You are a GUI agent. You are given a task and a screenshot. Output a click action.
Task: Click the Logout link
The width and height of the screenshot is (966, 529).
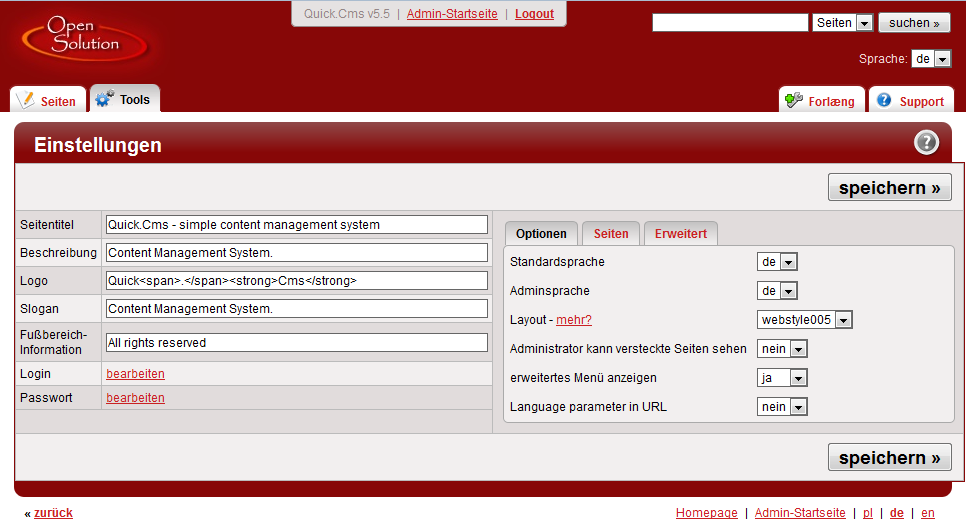coord(534,14)
